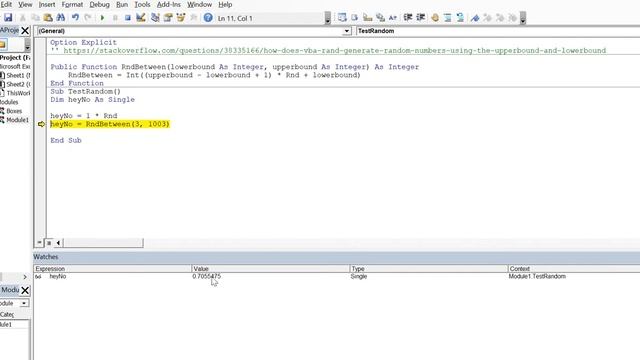Click the Save icon in the toolbar
640x360 pixels.
8,18
